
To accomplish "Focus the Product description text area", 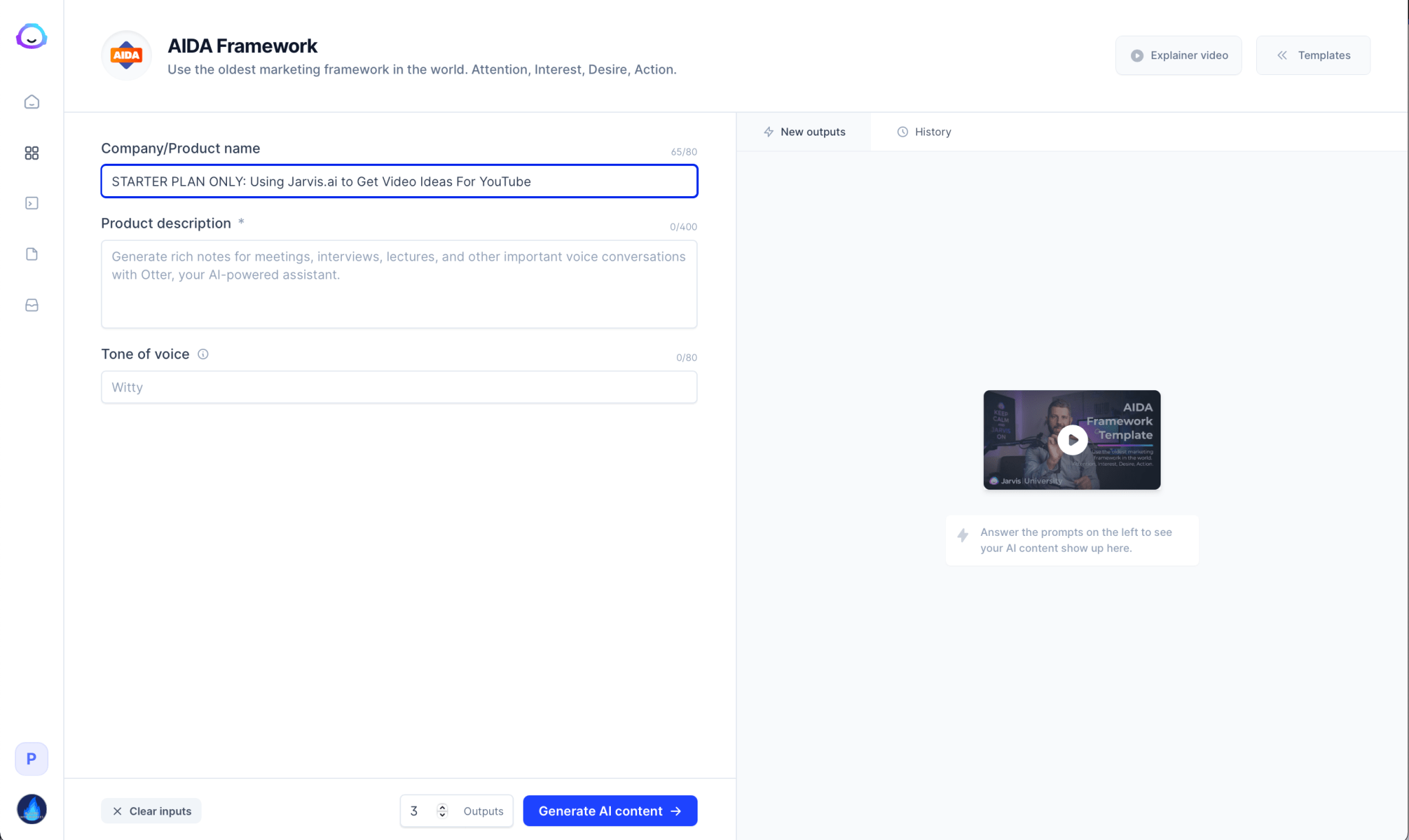I will pos(399,283).
